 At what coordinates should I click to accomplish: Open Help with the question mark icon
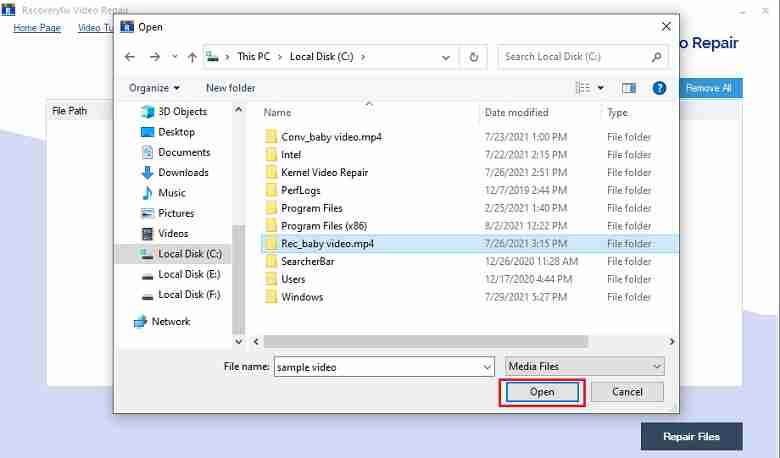coord(659,88)
